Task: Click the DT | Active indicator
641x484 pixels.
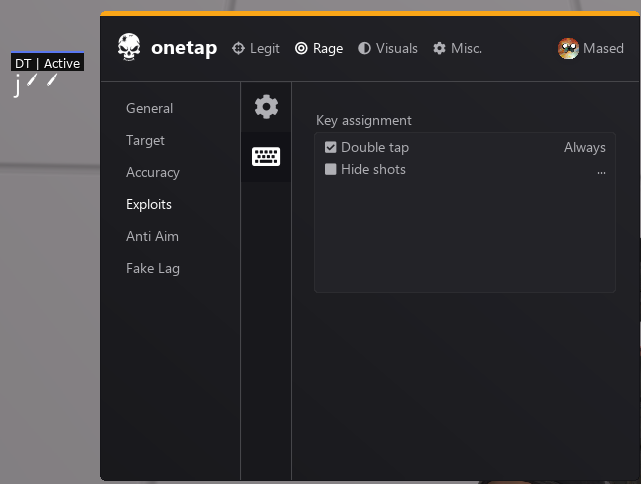Action: point(47,63)
